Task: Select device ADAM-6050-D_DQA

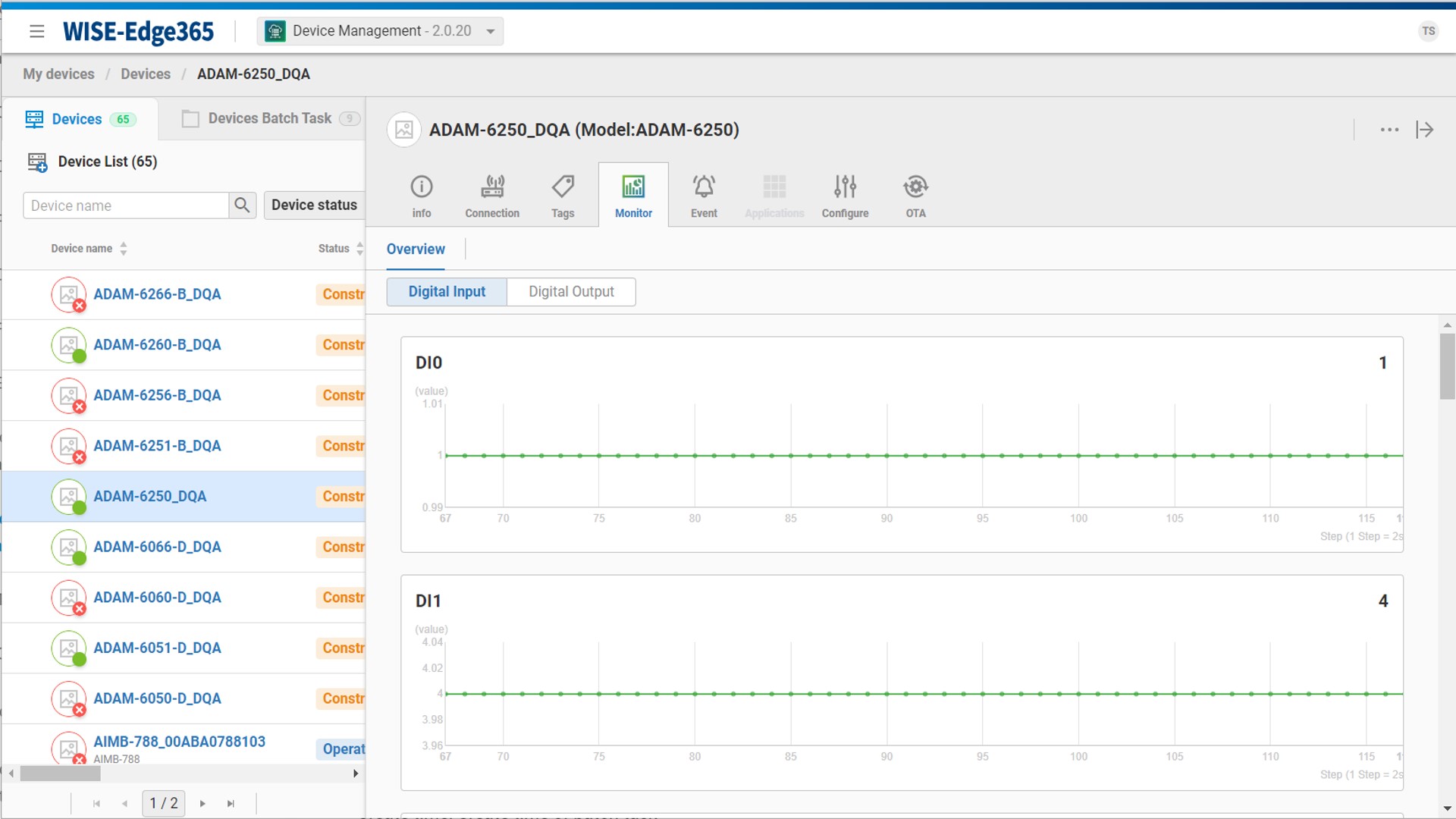Action: point(157,698)
